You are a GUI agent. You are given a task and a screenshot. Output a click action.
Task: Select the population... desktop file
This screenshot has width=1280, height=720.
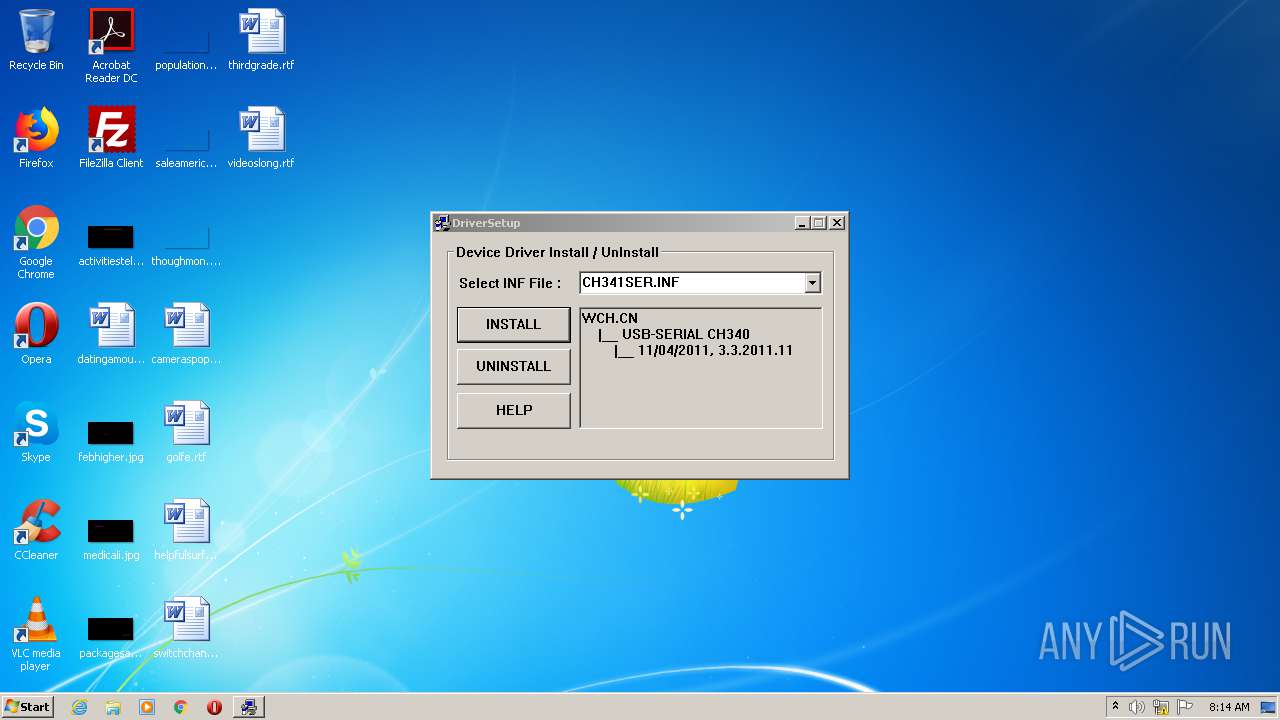(186, 46)
